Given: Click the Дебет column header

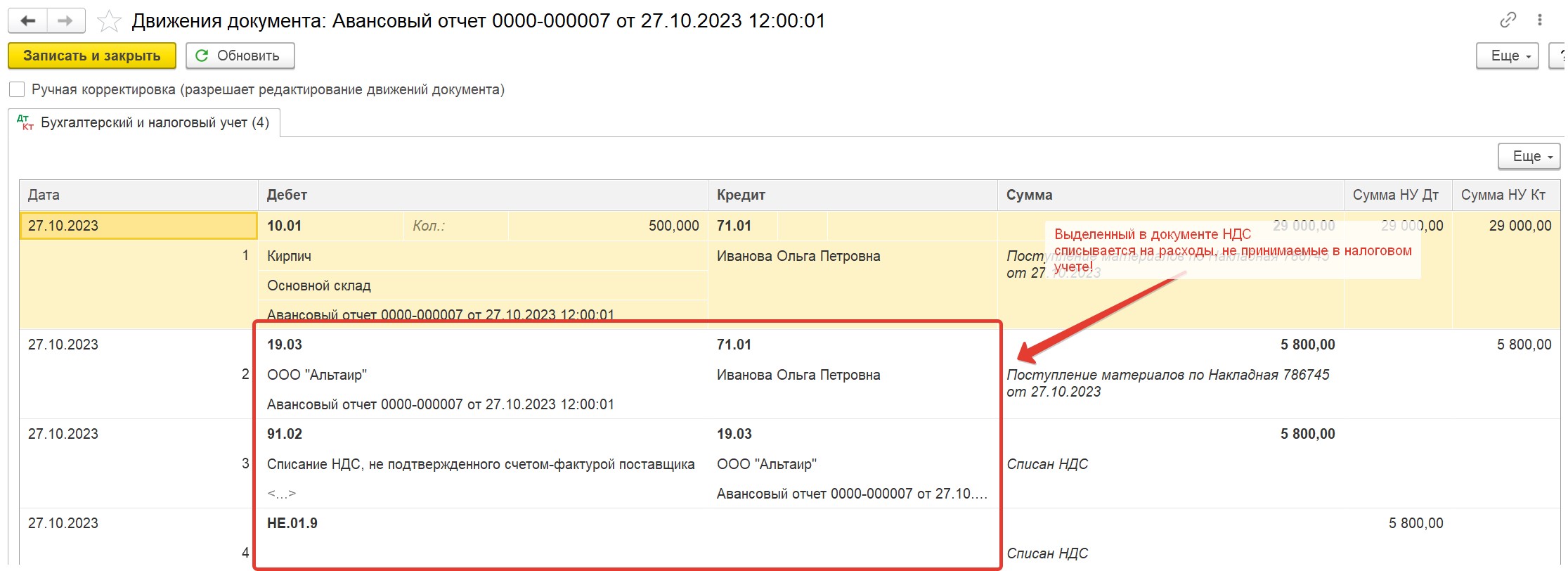Looking at the screenshot, I should (483, 195).
